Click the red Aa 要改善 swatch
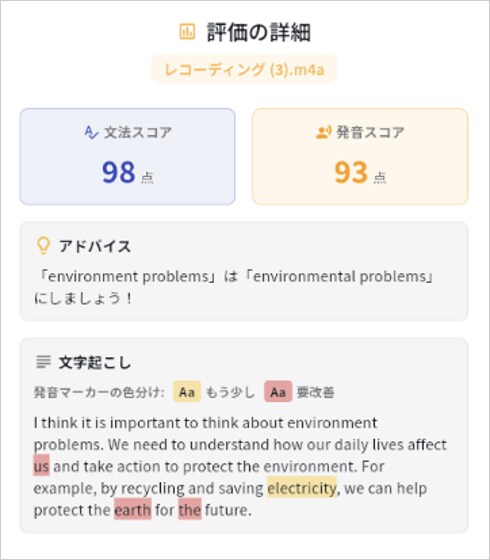490x560 pixels. [278, 392]
